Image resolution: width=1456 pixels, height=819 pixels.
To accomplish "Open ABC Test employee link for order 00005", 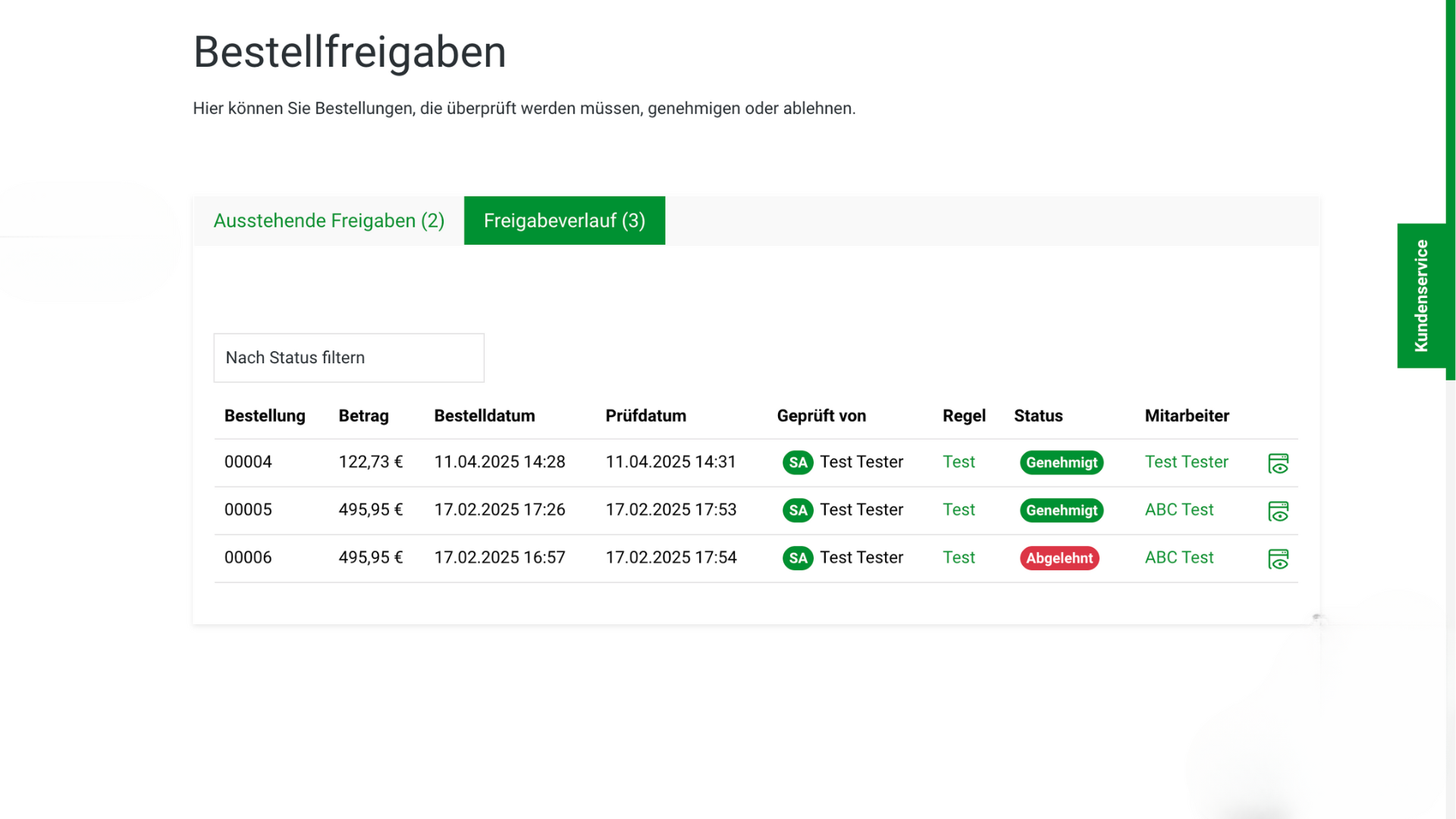I will point(1178,510).
